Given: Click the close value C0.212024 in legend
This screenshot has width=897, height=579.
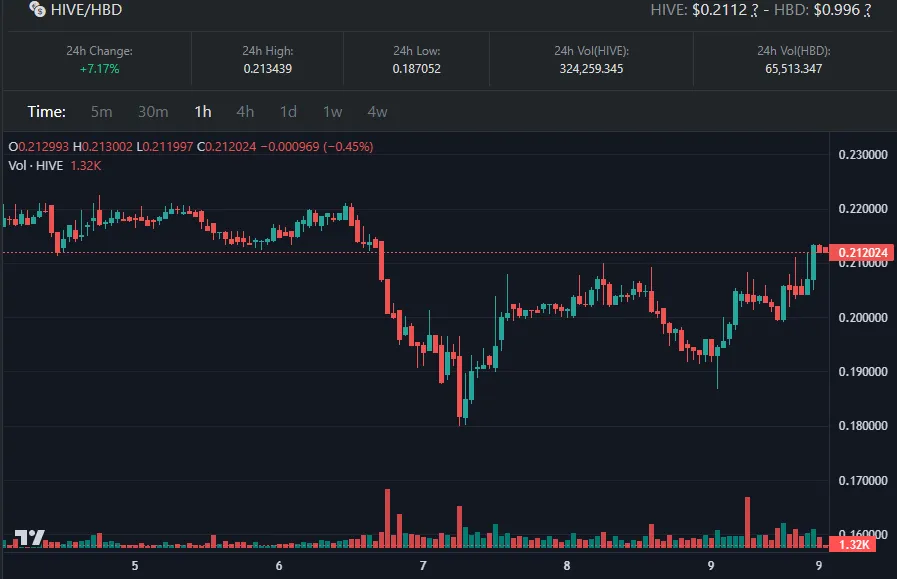Looking at the screenshot, I should tap(227, 146).
